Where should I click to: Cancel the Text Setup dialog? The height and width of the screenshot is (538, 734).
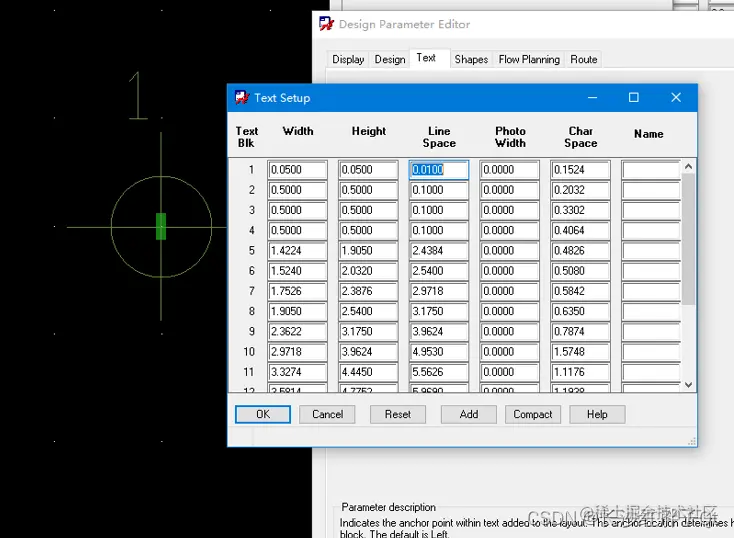(327, 414)
